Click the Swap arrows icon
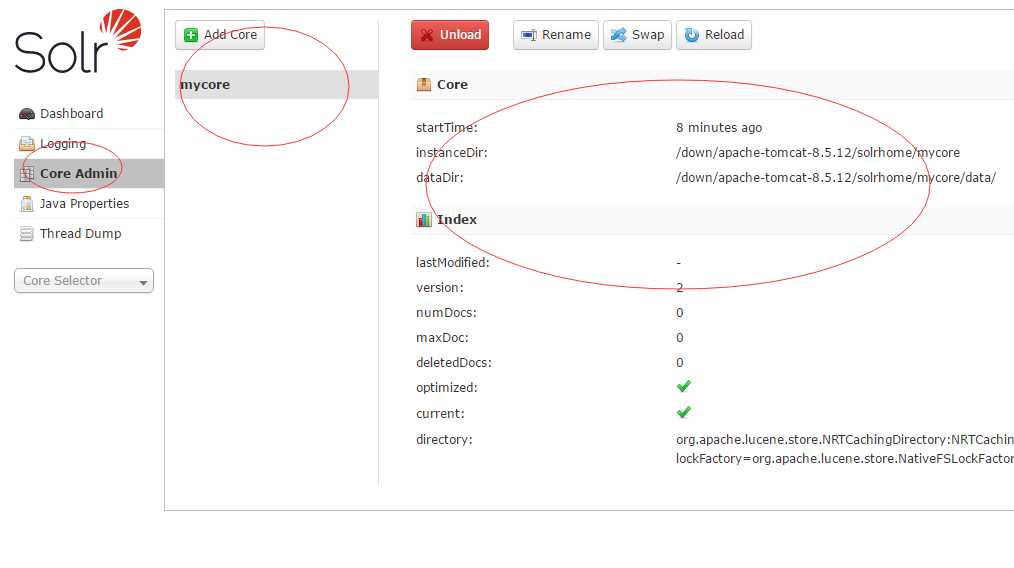The height and width of the screenshot is (568, 1014). click(618, 35)
